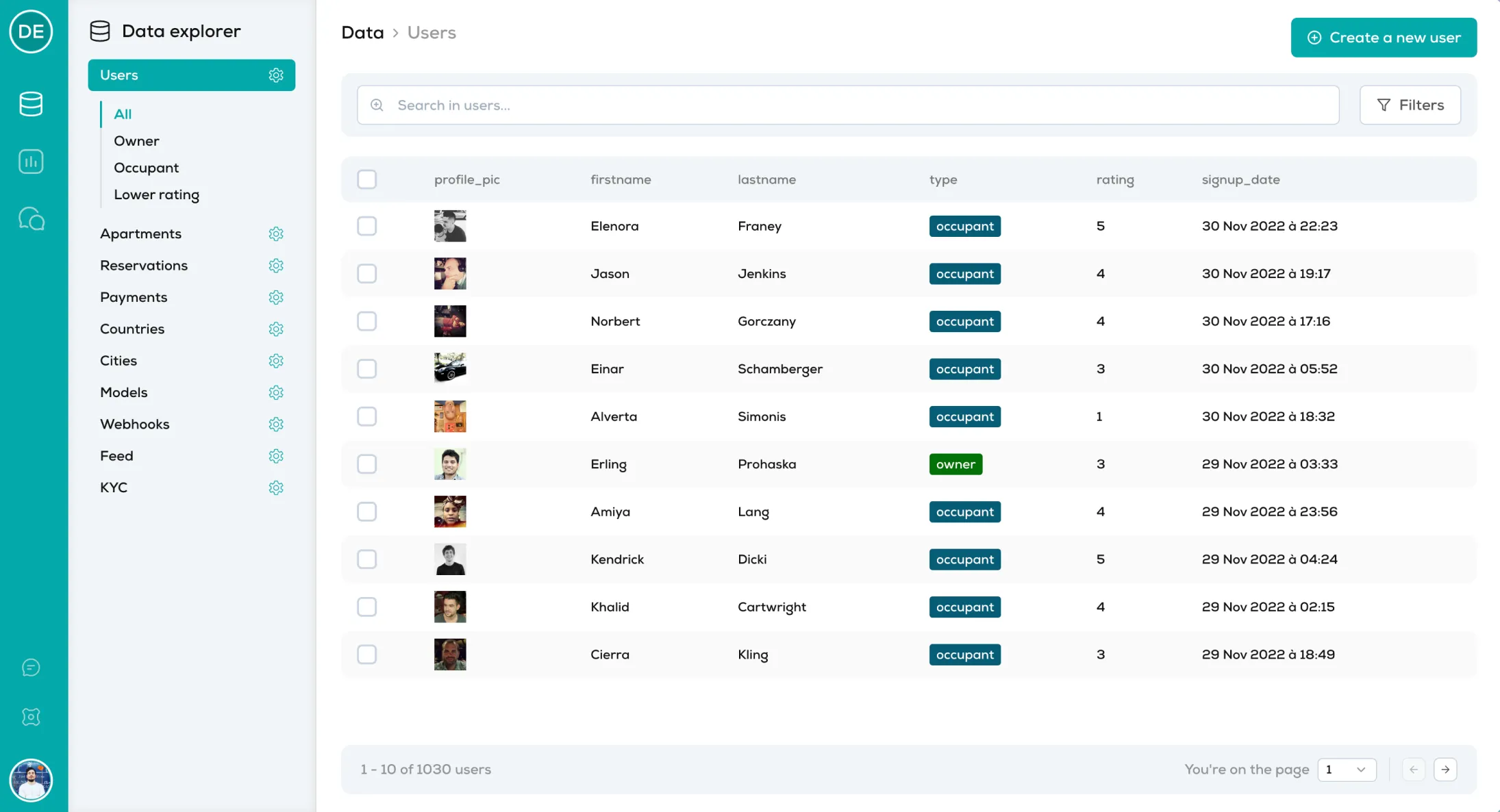Check the box for Cierra Kling
Viewport: 1500px width, 812px height.
[x=367, y=655]
